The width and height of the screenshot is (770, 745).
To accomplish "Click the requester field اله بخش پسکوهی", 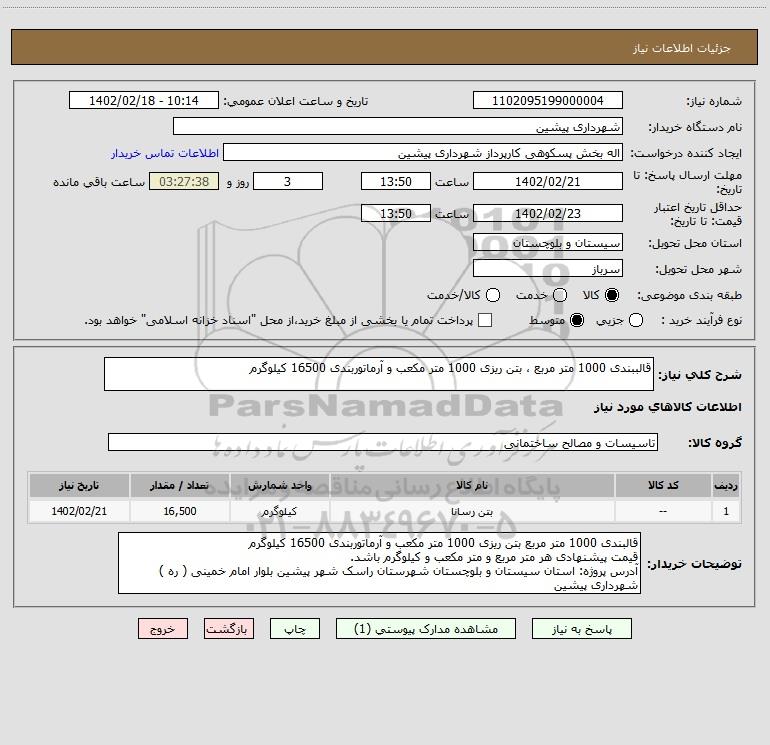I will coord(423,152).
